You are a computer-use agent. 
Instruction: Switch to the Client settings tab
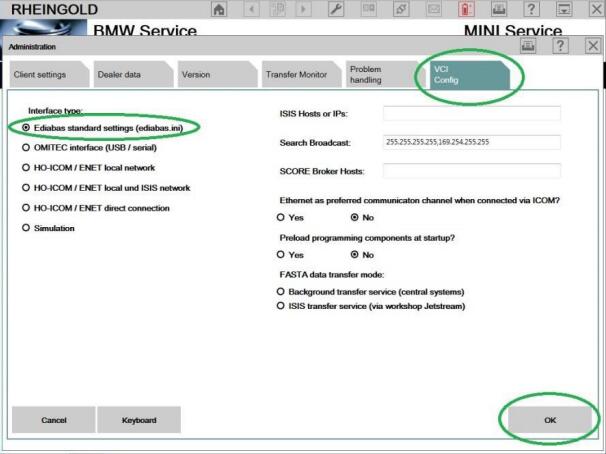pyautogui.click(x=49, y=74)
